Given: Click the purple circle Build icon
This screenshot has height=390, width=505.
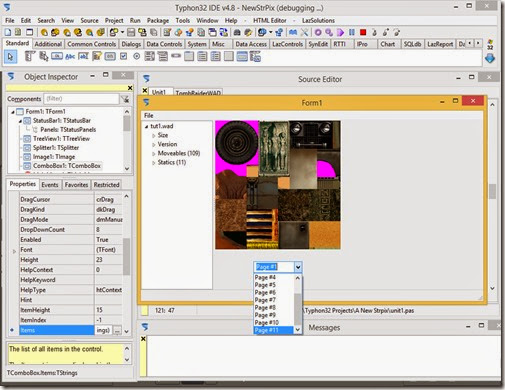Looking at the screenshot, I should pyautogui.click(x=318, y=32).
